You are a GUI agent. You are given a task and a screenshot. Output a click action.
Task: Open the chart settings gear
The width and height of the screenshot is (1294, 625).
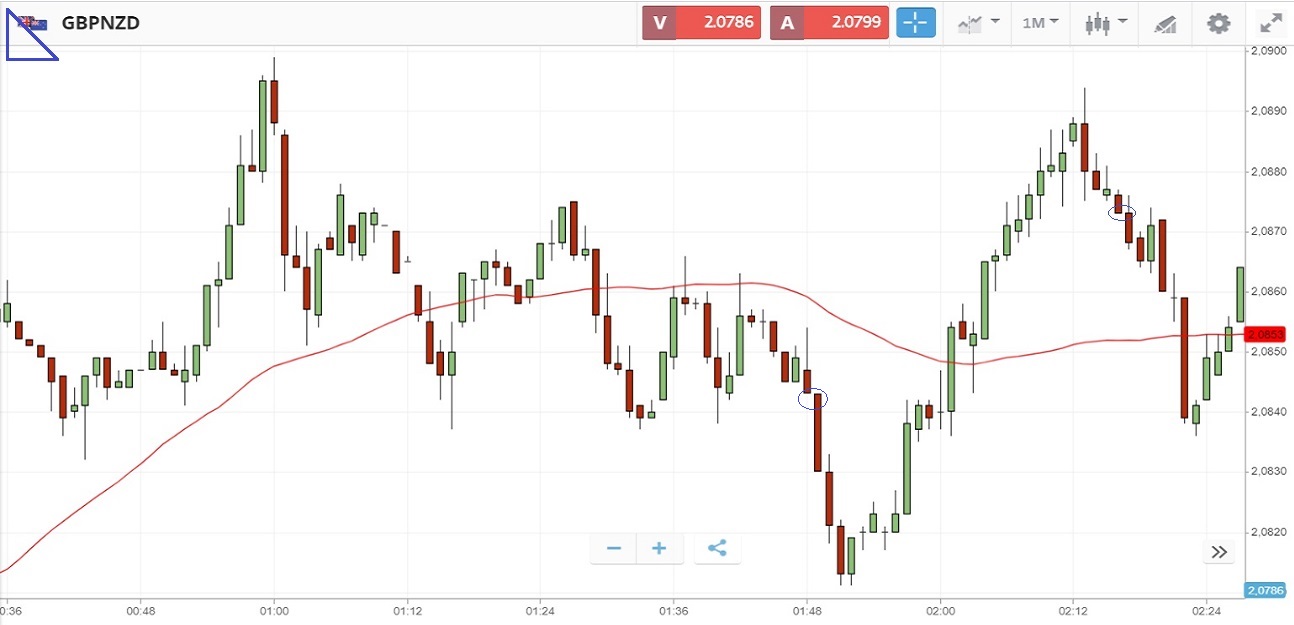tap(1217, 23)
